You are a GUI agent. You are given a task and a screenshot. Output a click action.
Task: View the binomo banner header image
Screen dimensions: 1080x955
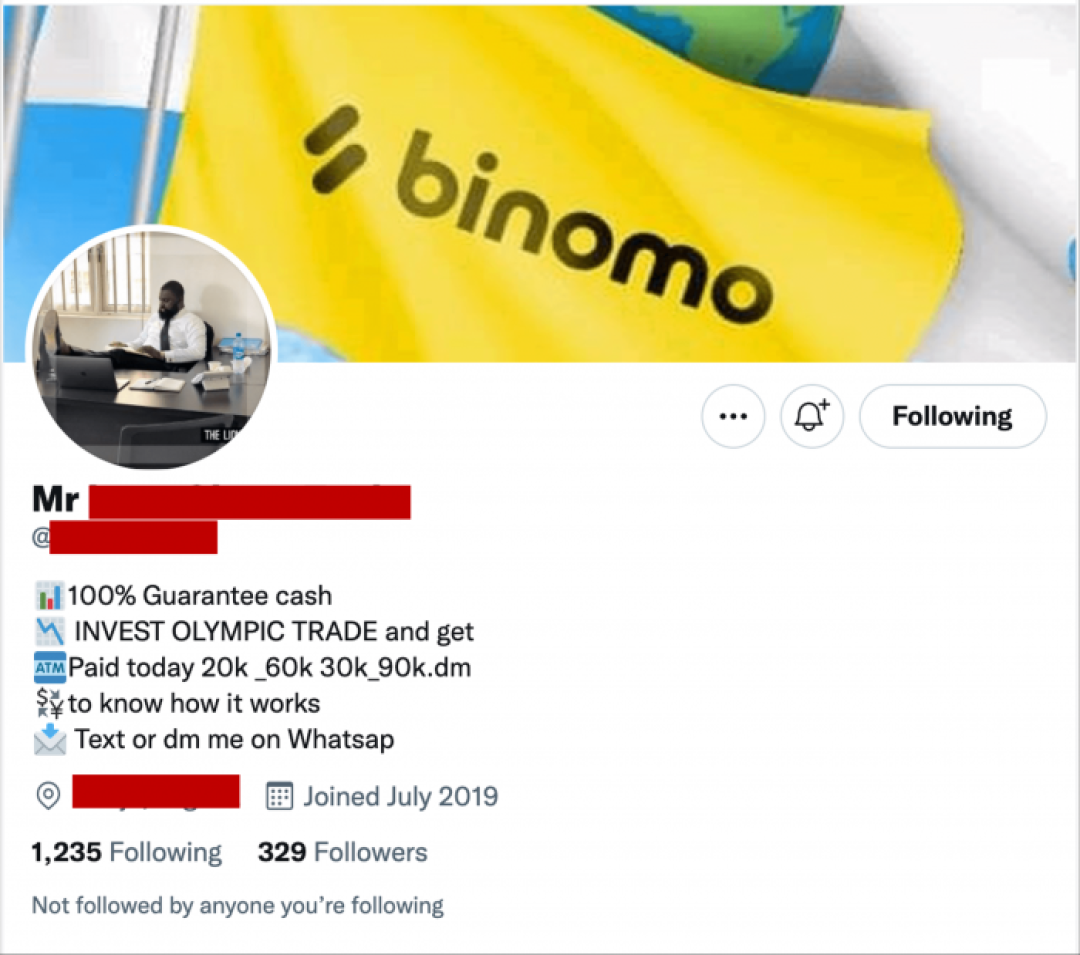(540, 182)
